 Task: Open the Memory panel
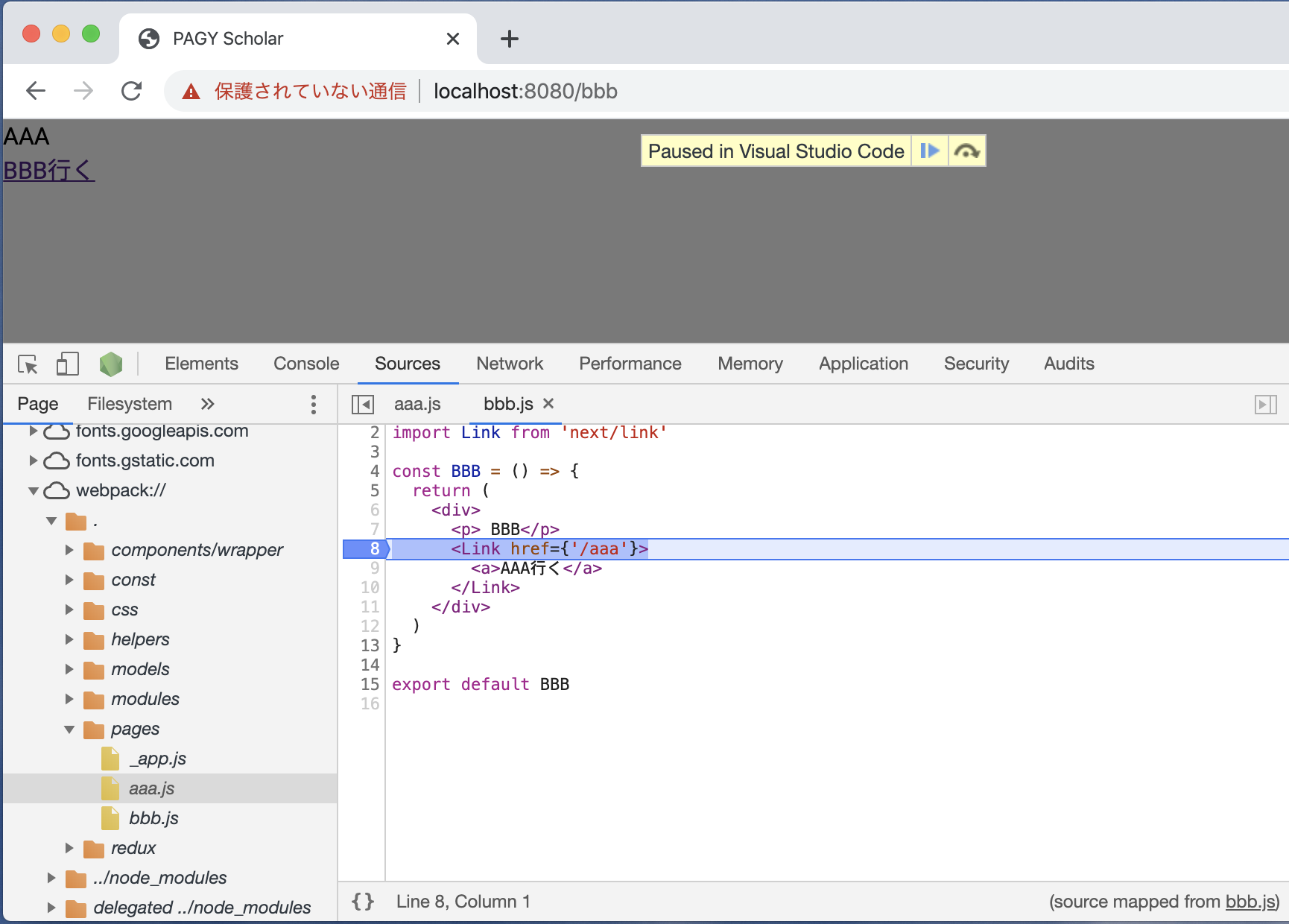coord(750,364)
